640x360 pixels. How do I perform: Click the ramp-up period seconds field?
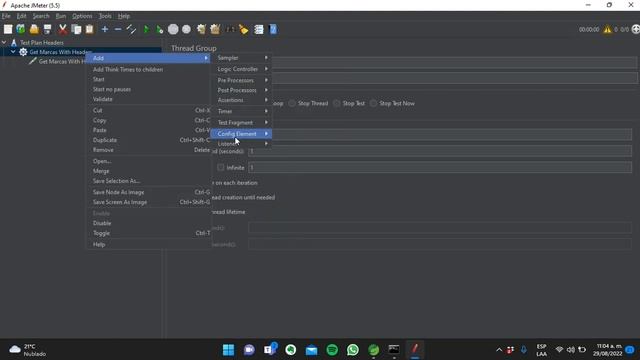point(440,151)
